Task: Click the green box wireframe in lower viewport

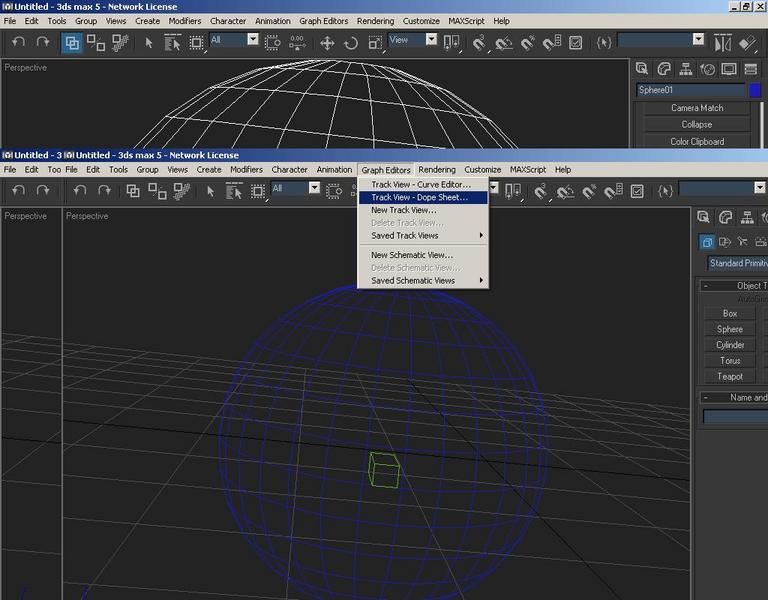Action: coord(384,470)
